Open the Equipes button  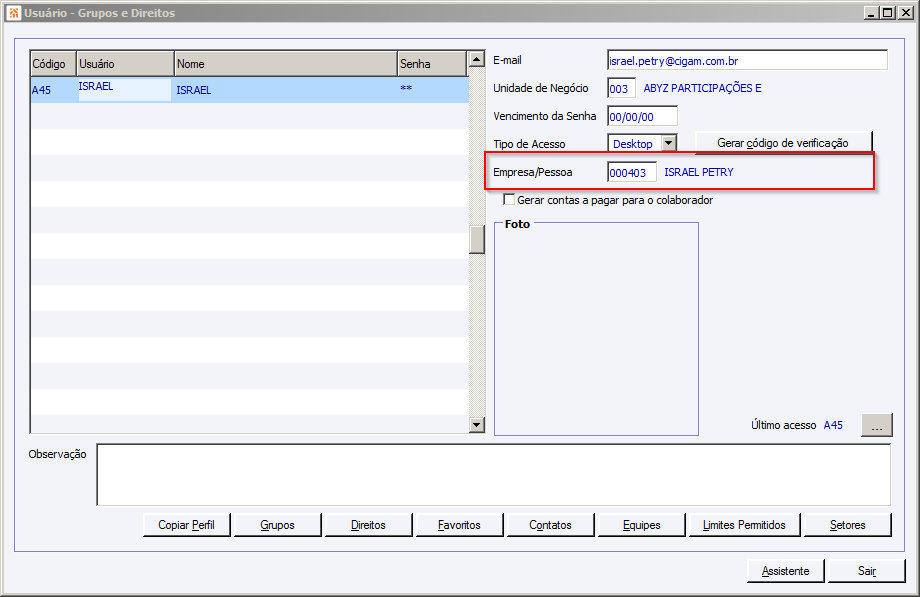641,525
